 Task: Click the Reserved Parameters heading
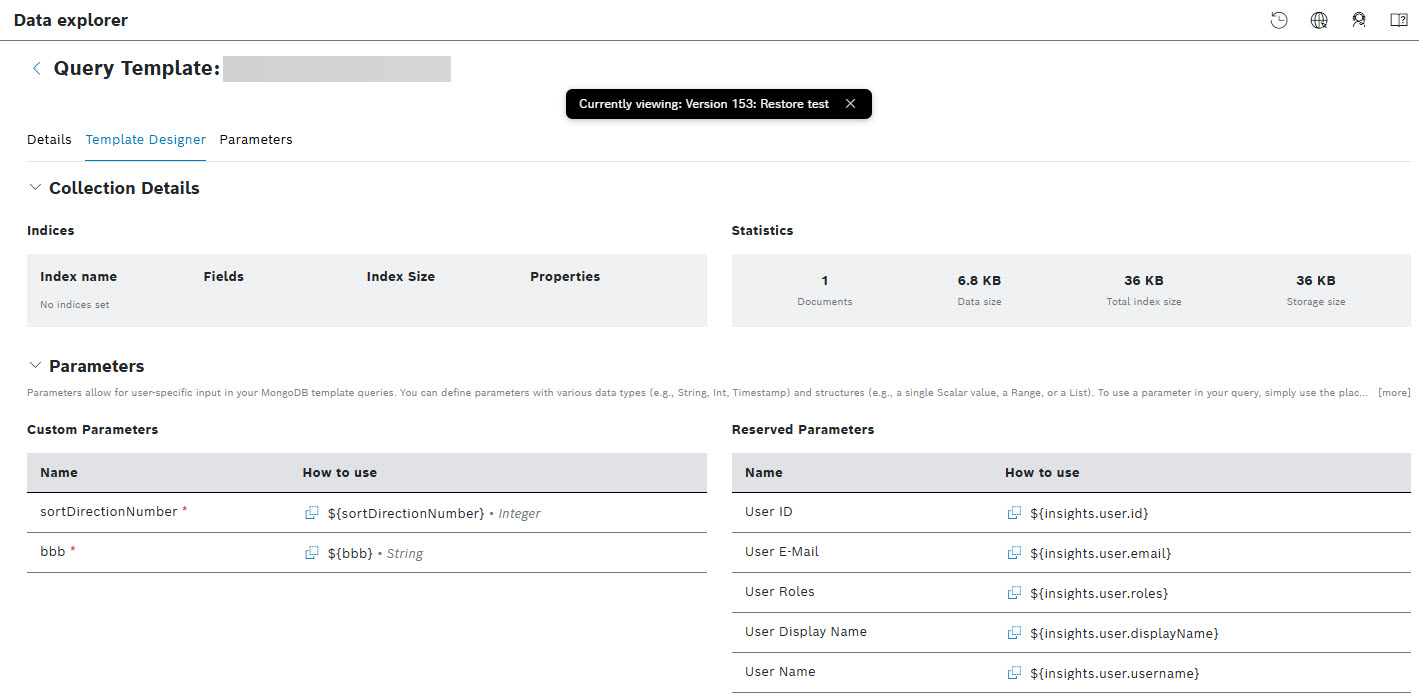point(803,430)
